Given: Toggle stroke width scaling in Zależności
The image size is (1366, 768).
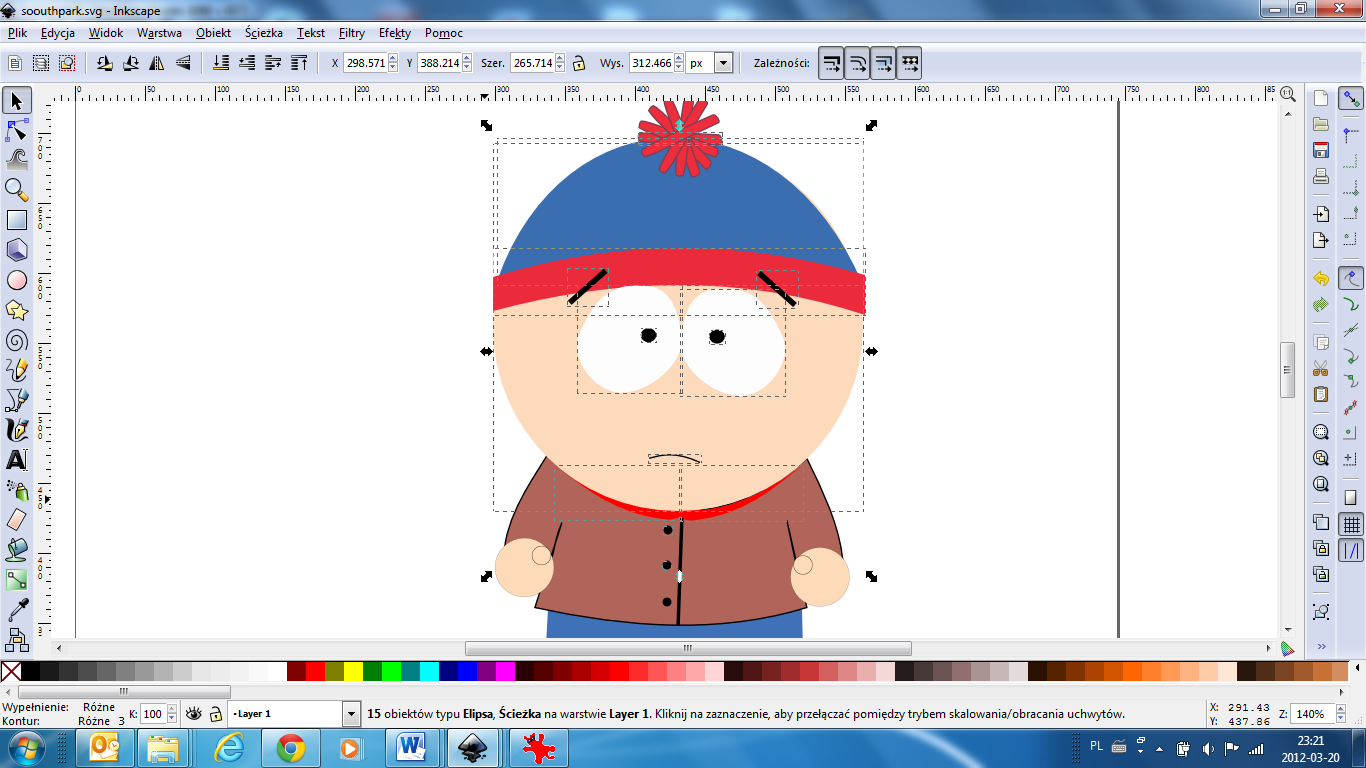Looking at the screenshot, I should click(831, 63).
